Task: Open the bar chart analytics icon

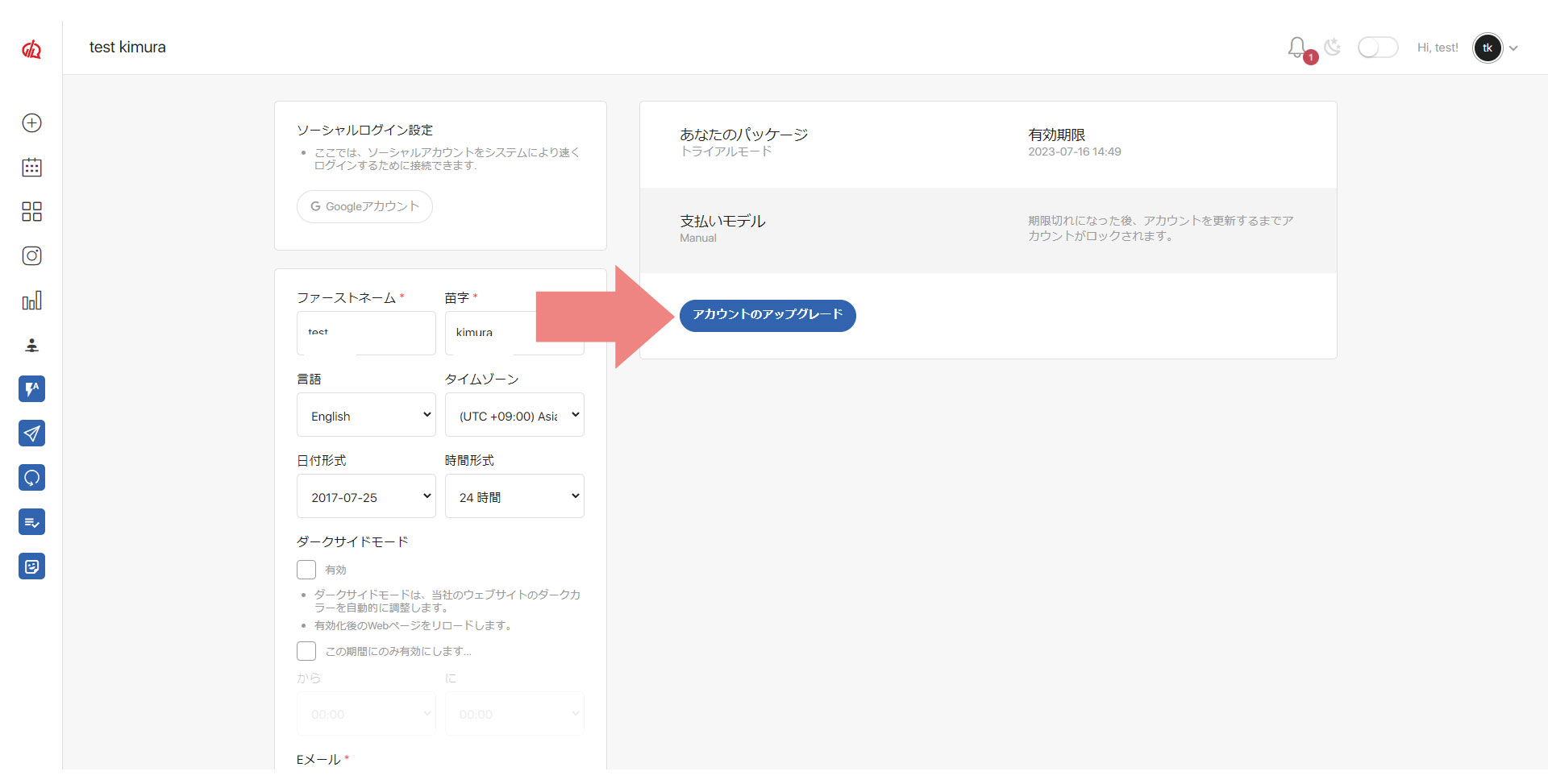Action: (31, 301)
